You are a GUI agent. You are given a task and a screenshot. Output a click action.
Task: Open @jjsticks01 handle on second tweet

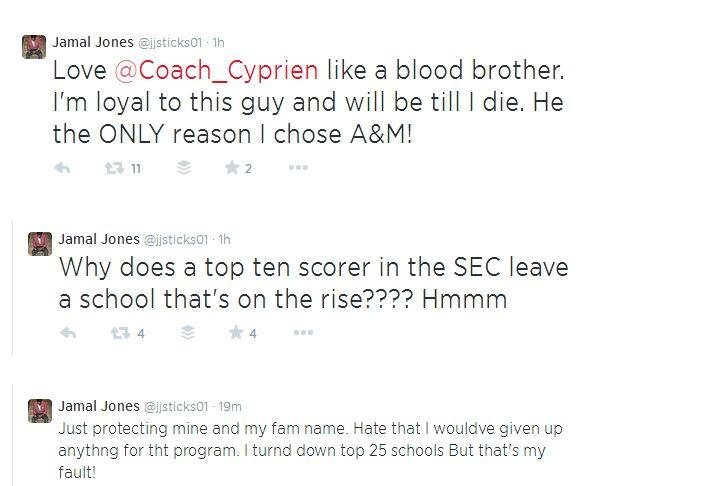click(176, 240)
